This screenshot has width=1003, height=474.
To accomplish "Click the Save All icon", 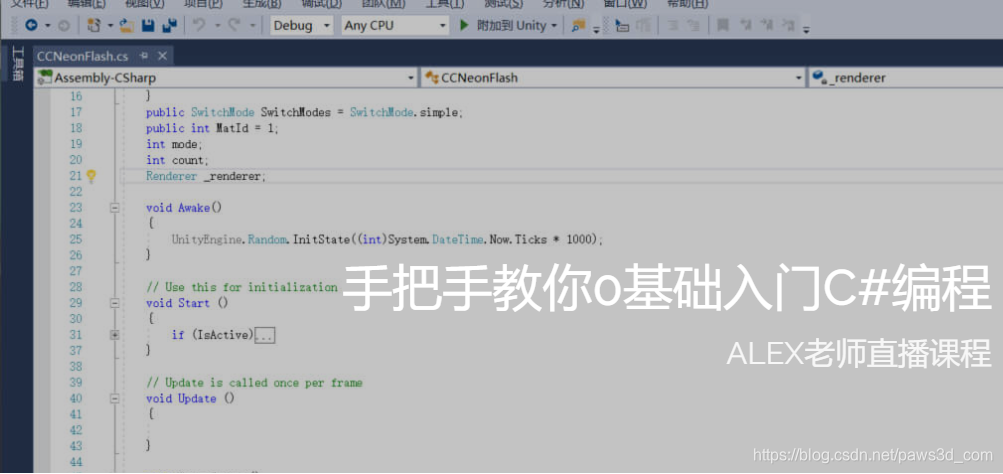I will (x=170, y=26).
